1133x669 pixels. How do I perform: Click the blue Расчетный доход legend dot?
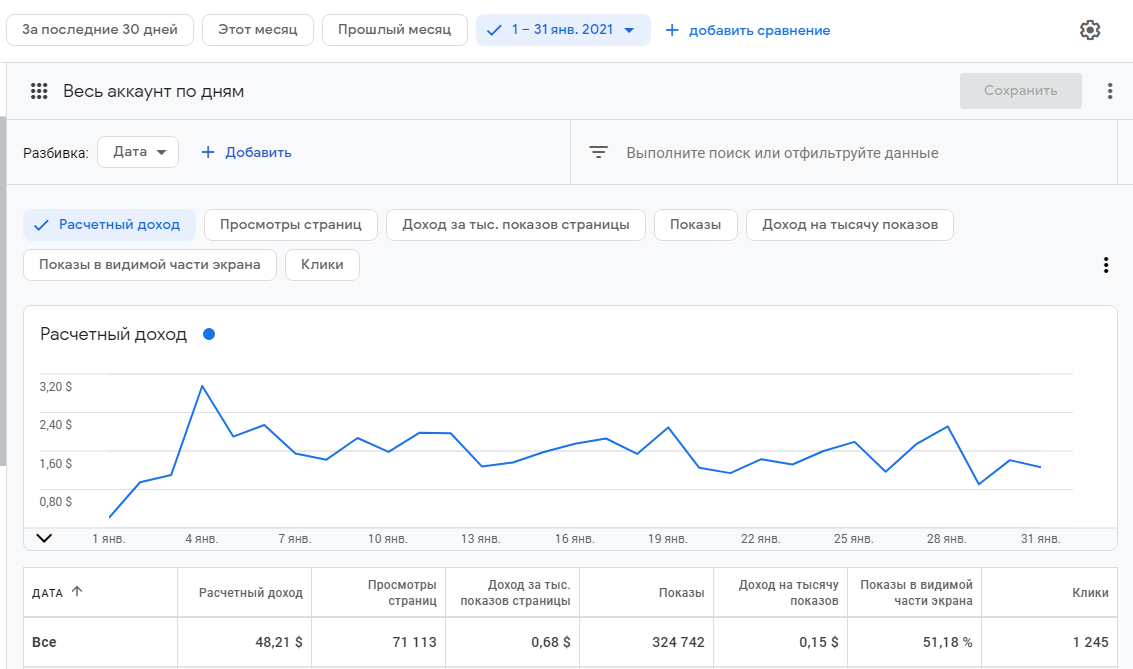coord(209,334)
